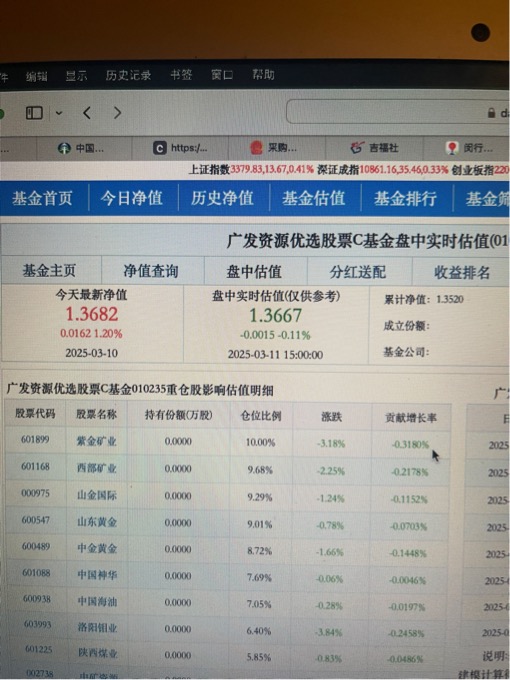The height and width of the screenshot is (680, 510).
Task: Select the 盘中估值 sub-tab
Action: tap(254, 271)
